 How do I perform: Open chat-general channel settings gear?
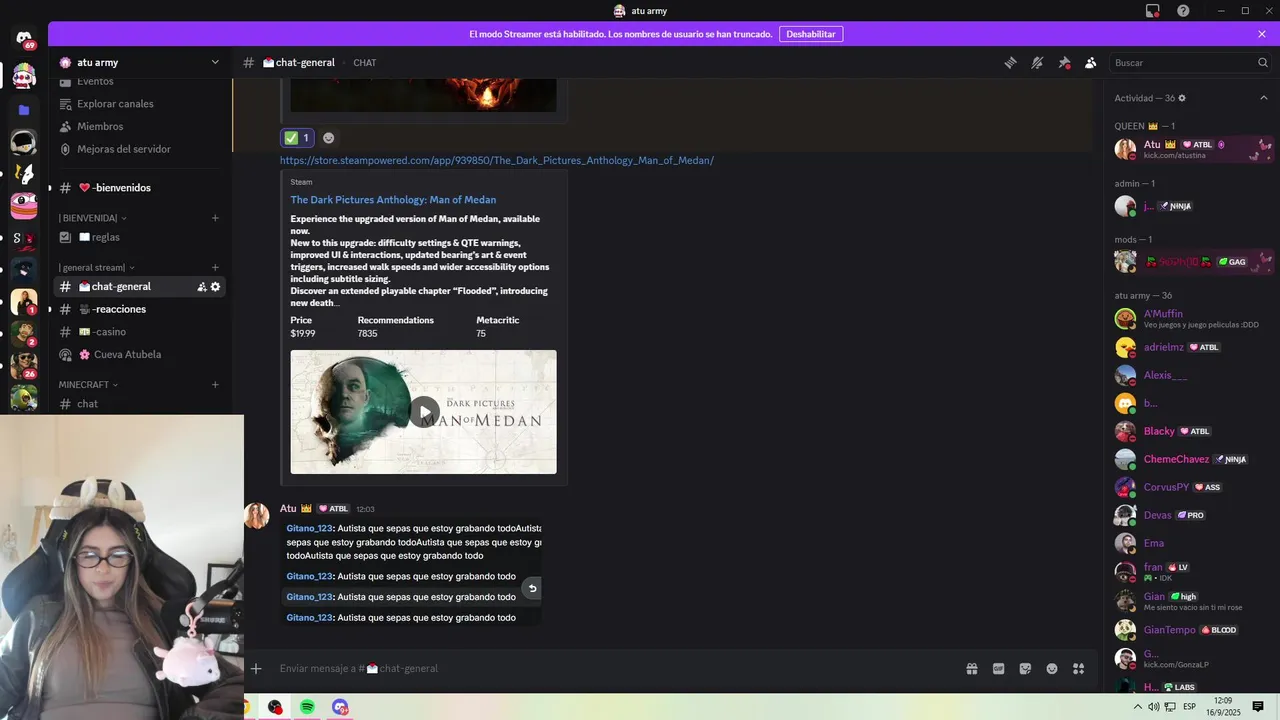point(215,287)
